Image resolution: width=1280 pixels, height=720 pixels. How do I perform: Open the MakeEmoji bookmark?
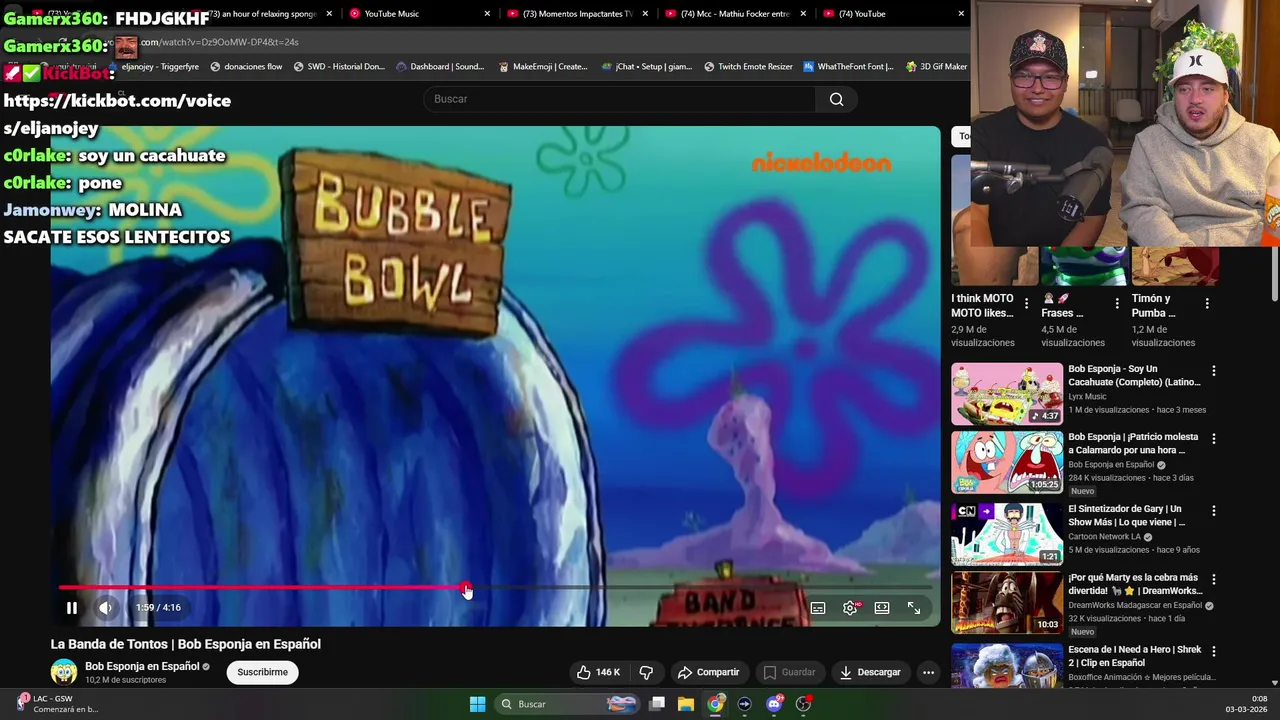point(543,67)
